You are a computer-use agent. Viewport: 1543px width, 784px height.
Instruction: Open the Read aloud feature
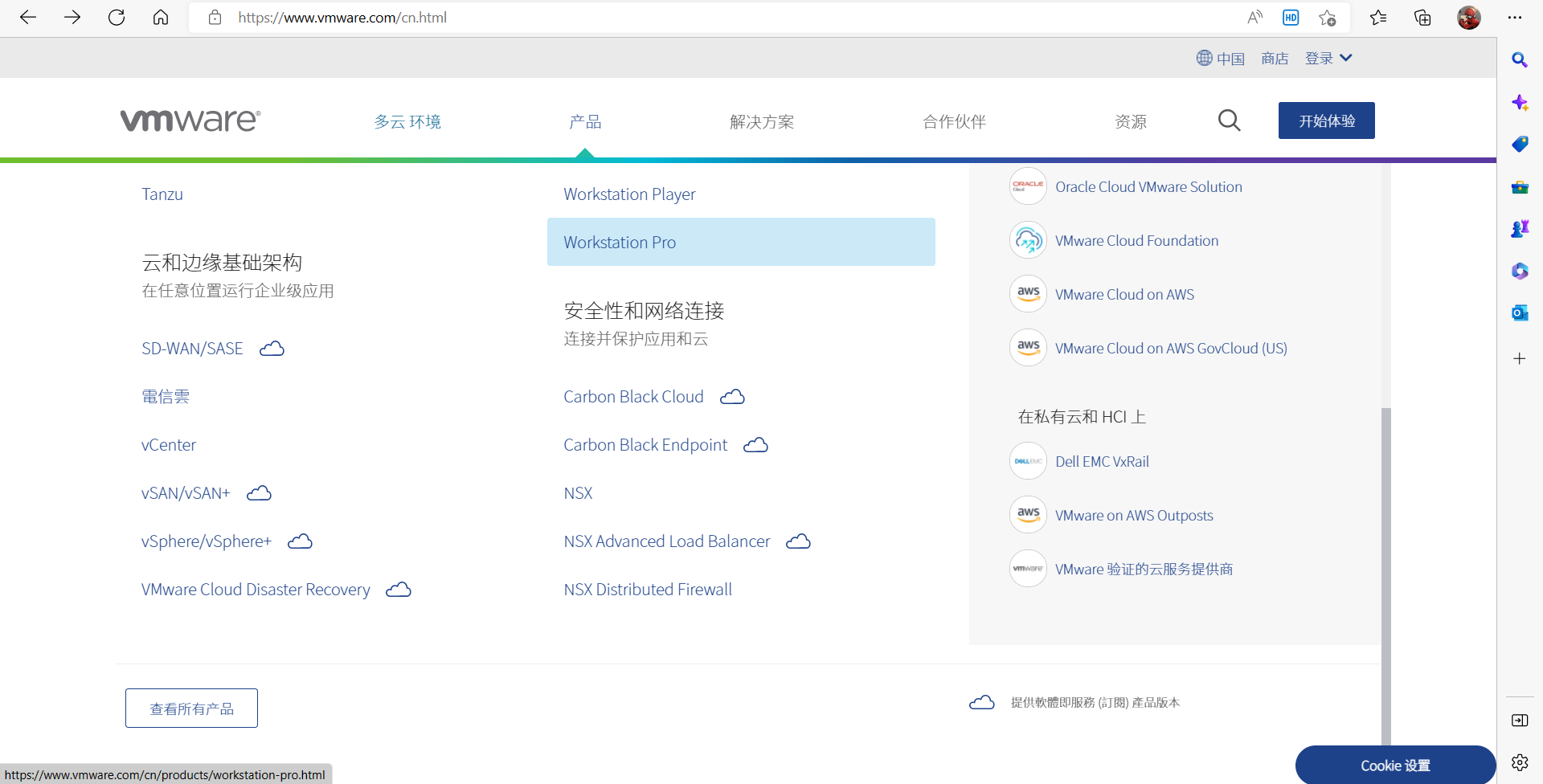pyautogui.click(x=1254, y=18)
